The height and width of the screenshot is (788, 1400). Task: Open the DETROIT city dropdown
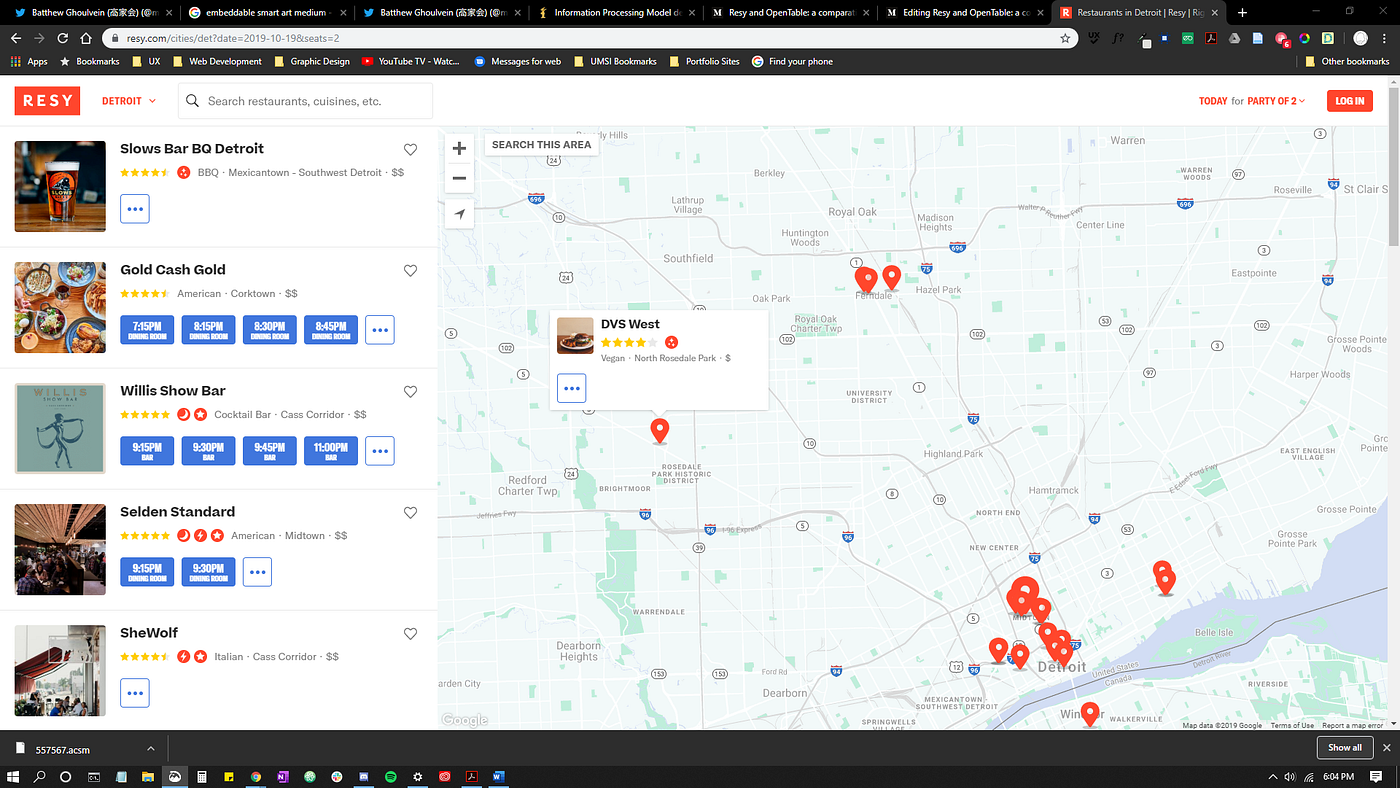129,101
